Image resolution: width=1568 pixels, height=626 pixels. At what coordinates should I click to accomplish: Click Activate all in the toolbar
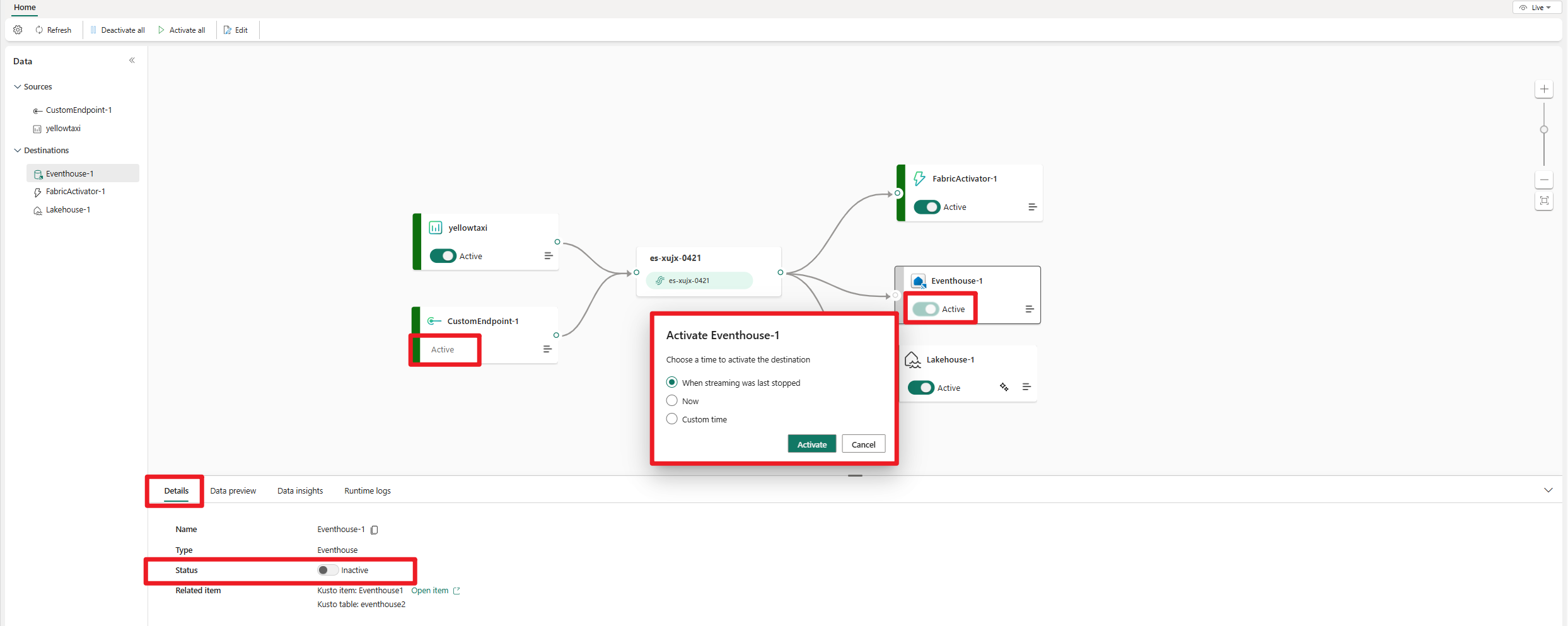pyautogui.click(x=182, y=30)
